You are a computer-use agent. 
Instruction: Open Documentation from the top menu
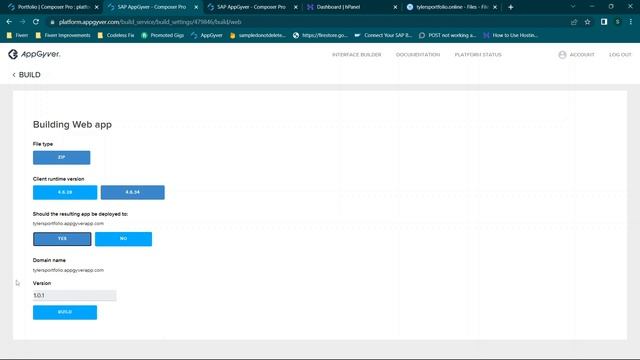418,55
